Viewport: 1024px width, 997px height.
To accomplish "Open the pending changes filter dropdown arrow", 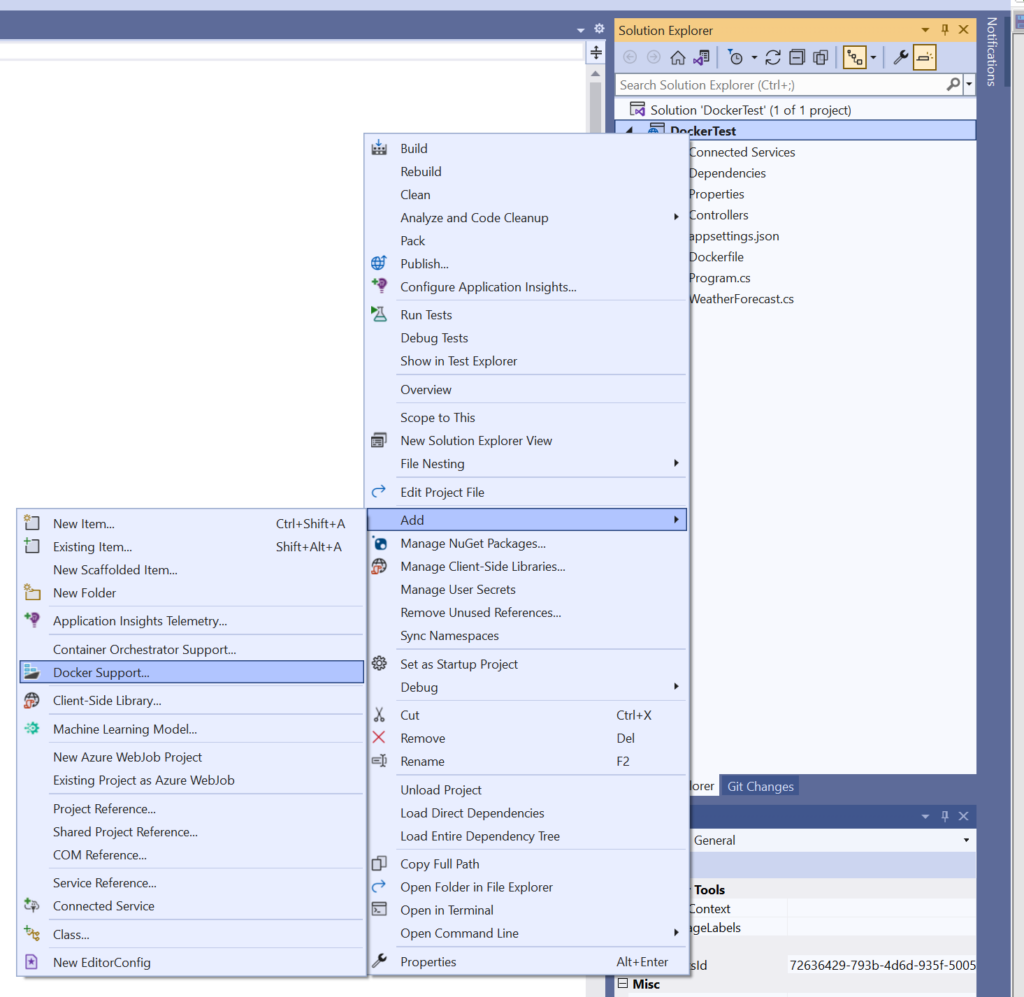I will [x=754, y=58].
